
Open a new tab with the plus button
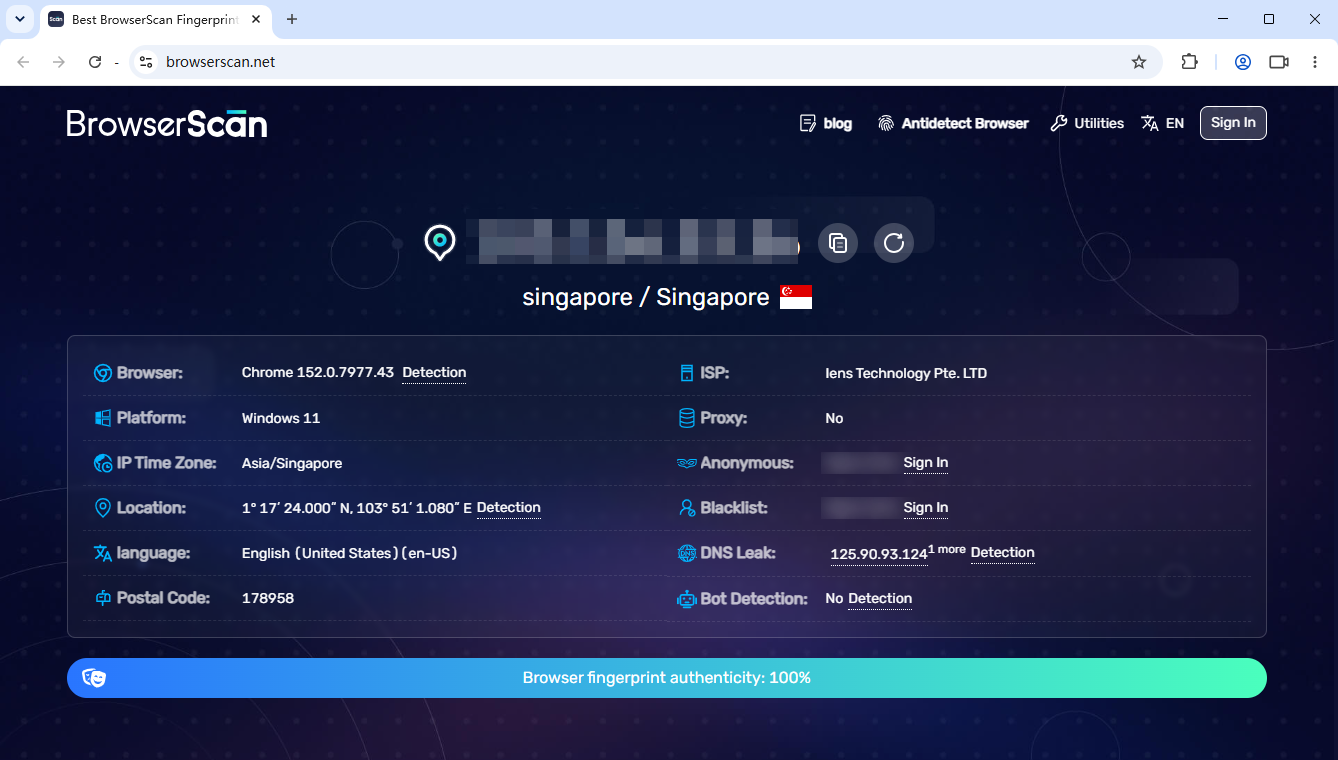(x=292, y=19)
